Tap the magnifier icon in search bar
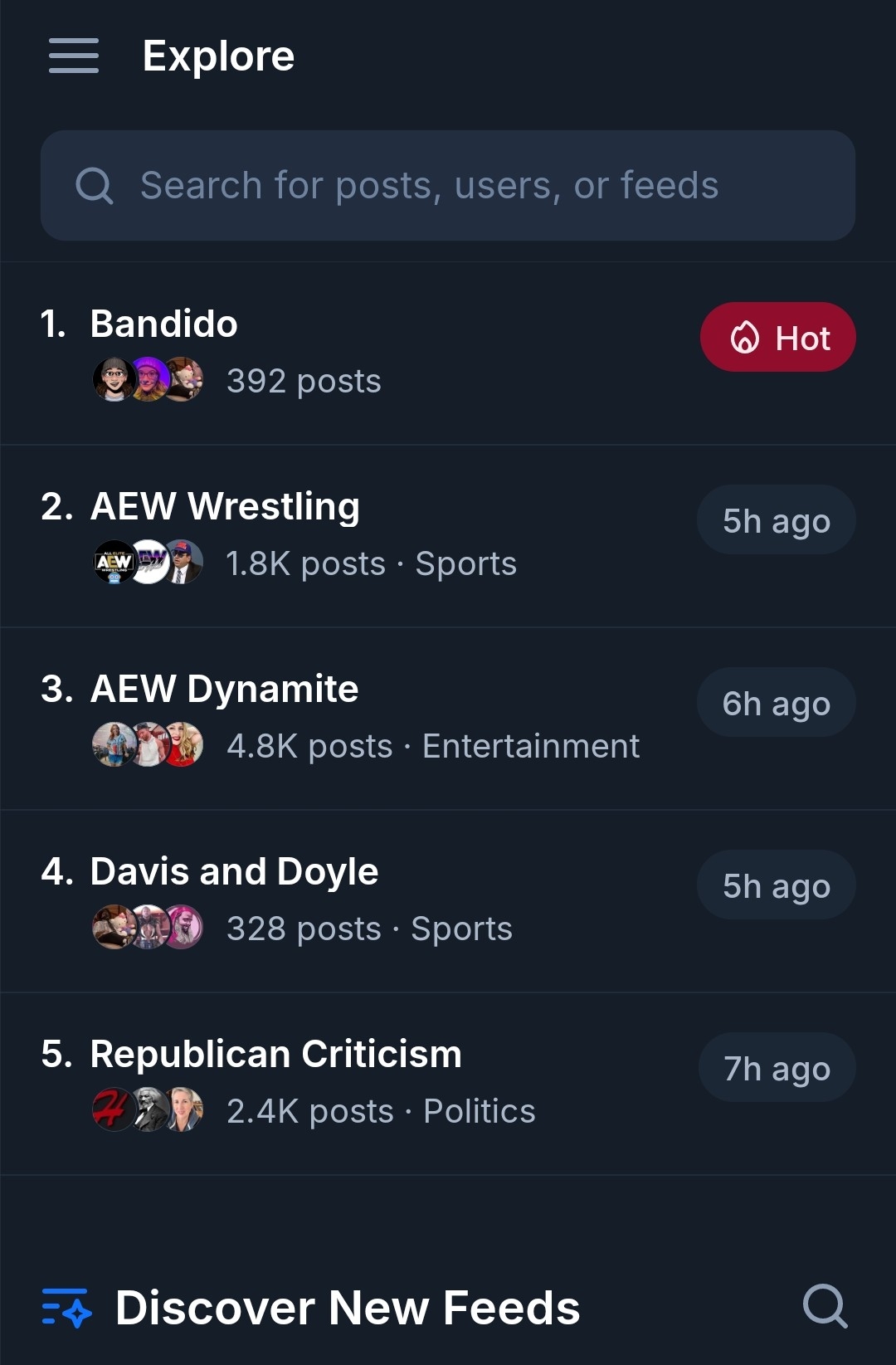 coord(94,185)
